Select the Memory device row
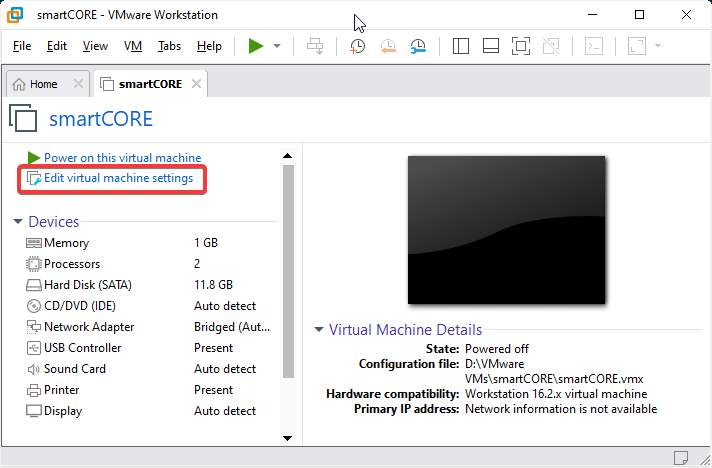 [148, 243]
